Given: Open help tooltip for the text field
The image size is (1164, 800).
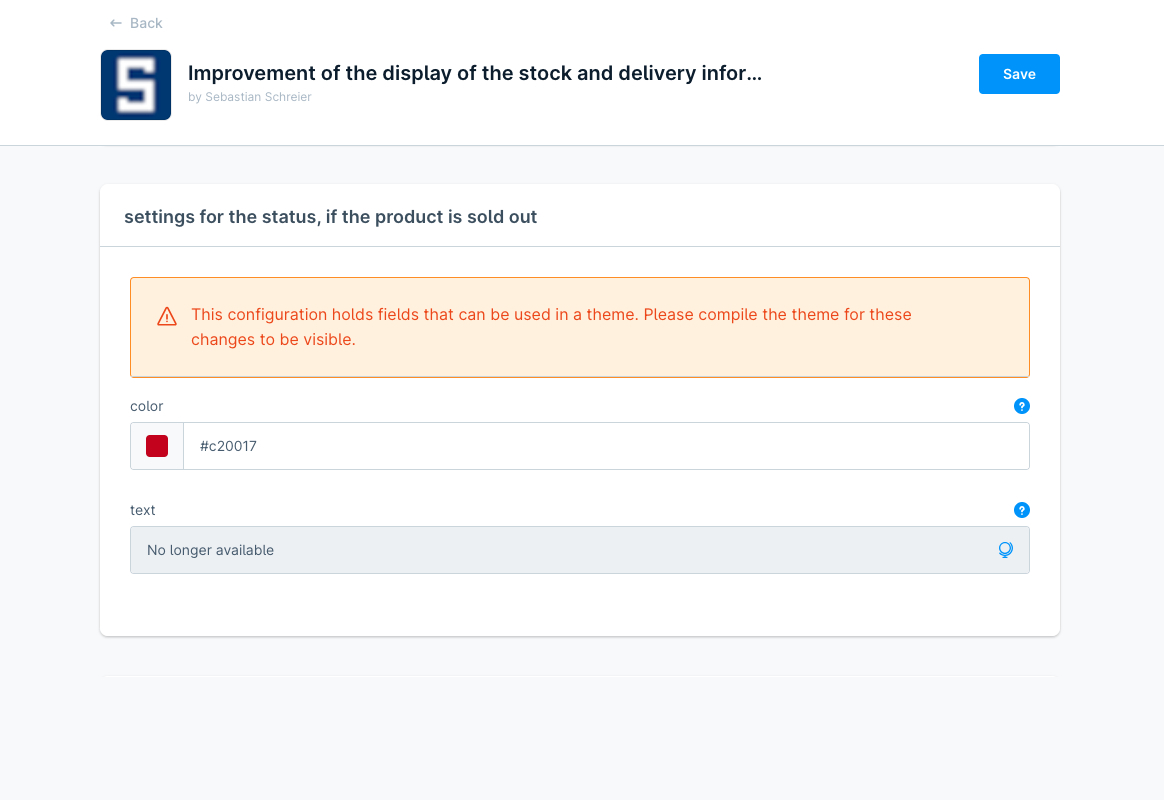Looking at the screenshot, I should (1021, 510).
